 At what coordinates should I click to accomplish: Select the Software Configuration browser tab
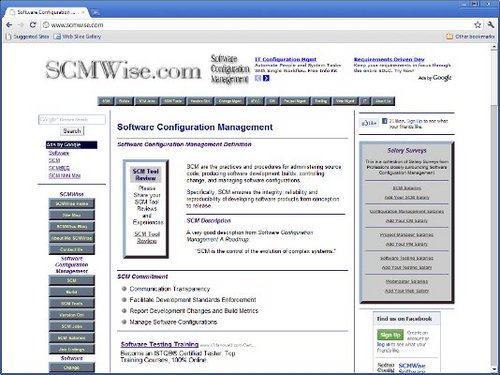pos(47,12)
